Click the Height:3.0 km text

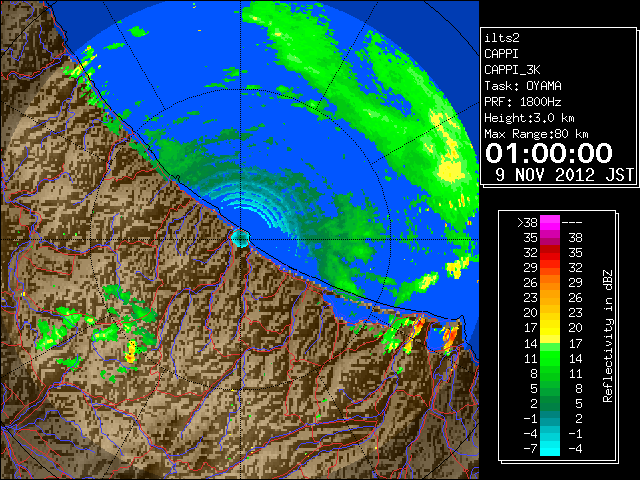529,118
